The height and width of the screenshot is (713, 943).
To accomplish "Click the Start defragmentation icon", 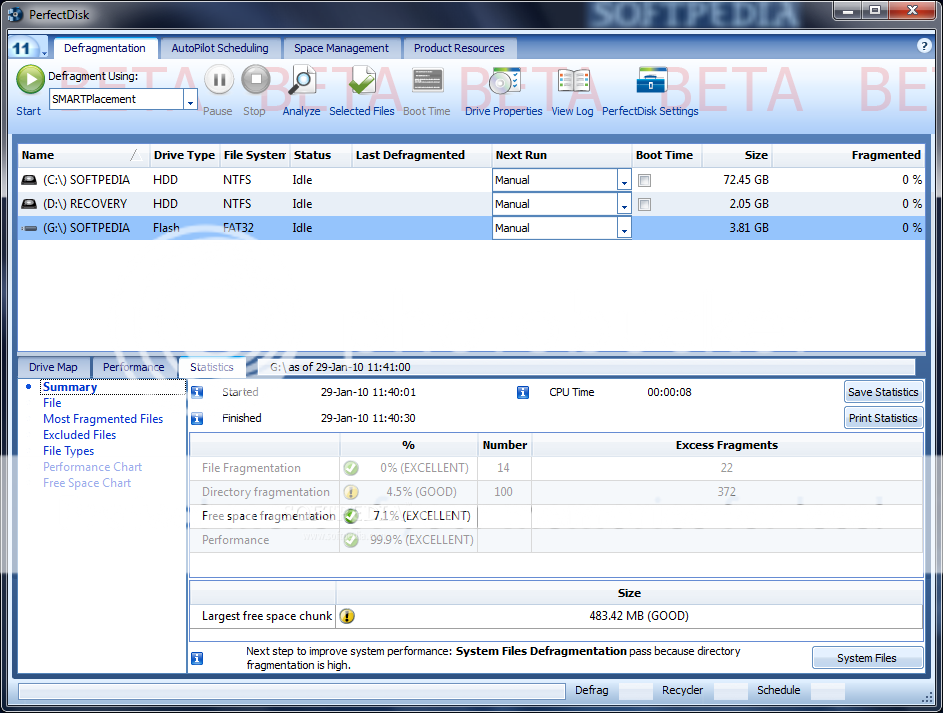I will [28, 81].
